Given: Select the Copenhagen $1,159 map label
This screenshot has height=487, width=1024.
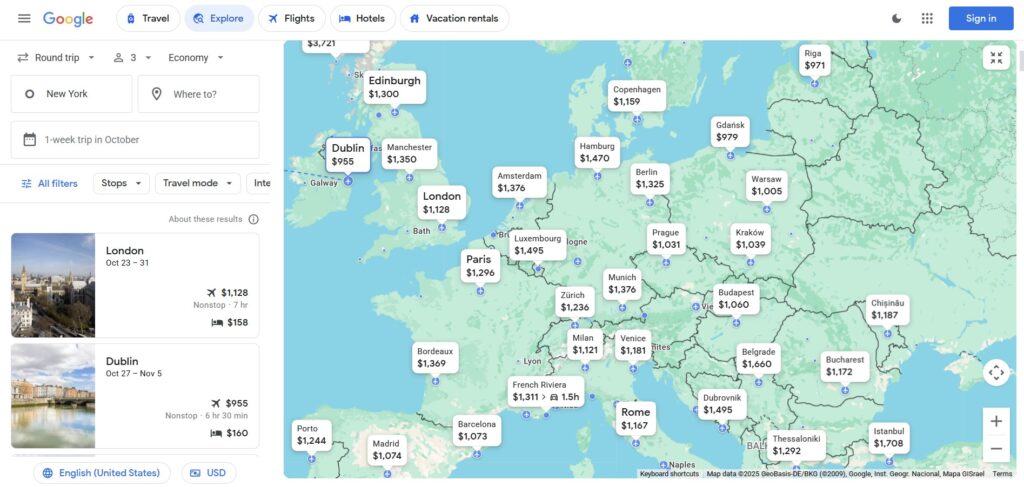Looking at the screenshot, I should click(x=637, y=96).
